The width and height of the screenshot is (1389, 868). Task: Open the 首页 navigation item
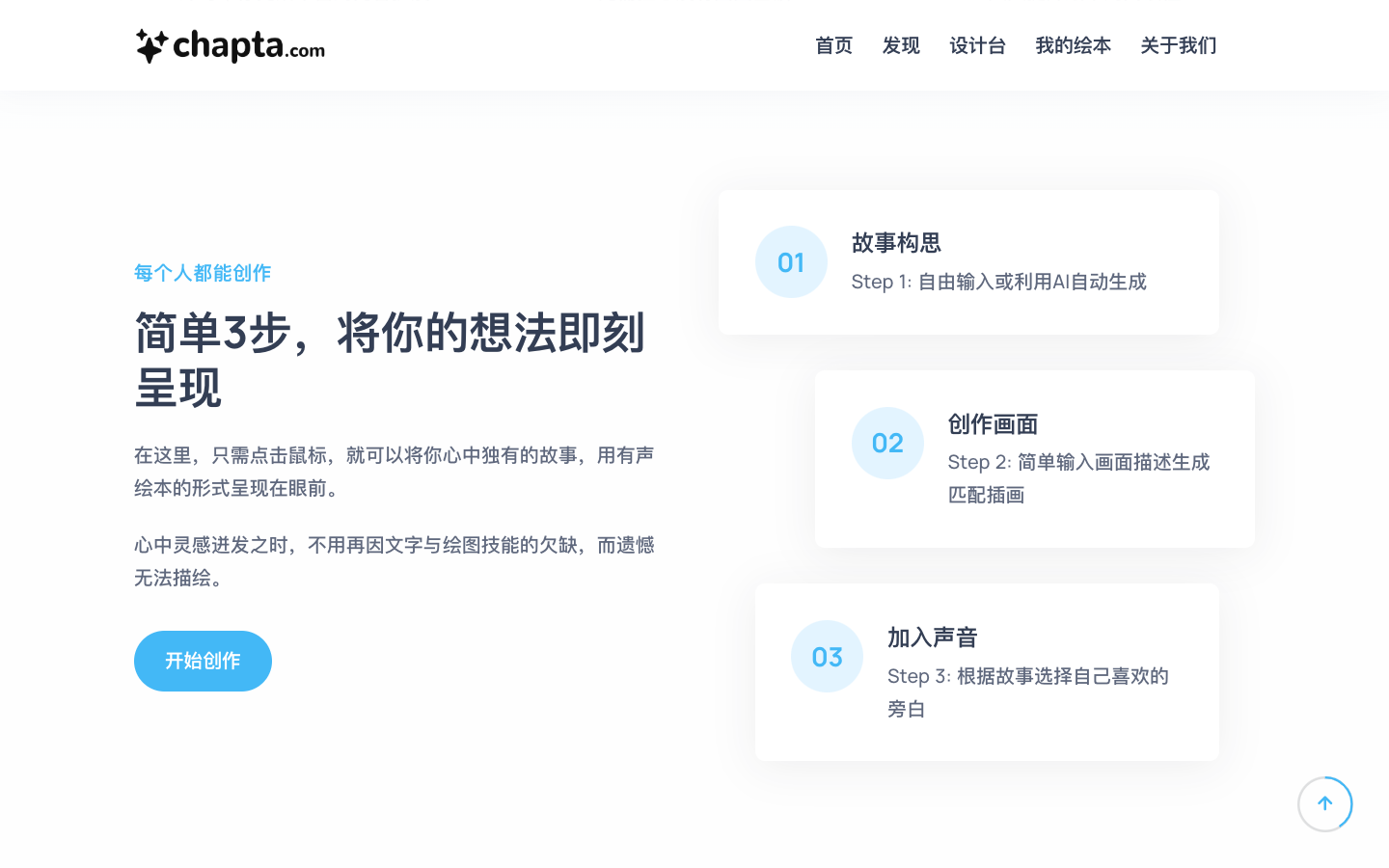coord(833,45)
